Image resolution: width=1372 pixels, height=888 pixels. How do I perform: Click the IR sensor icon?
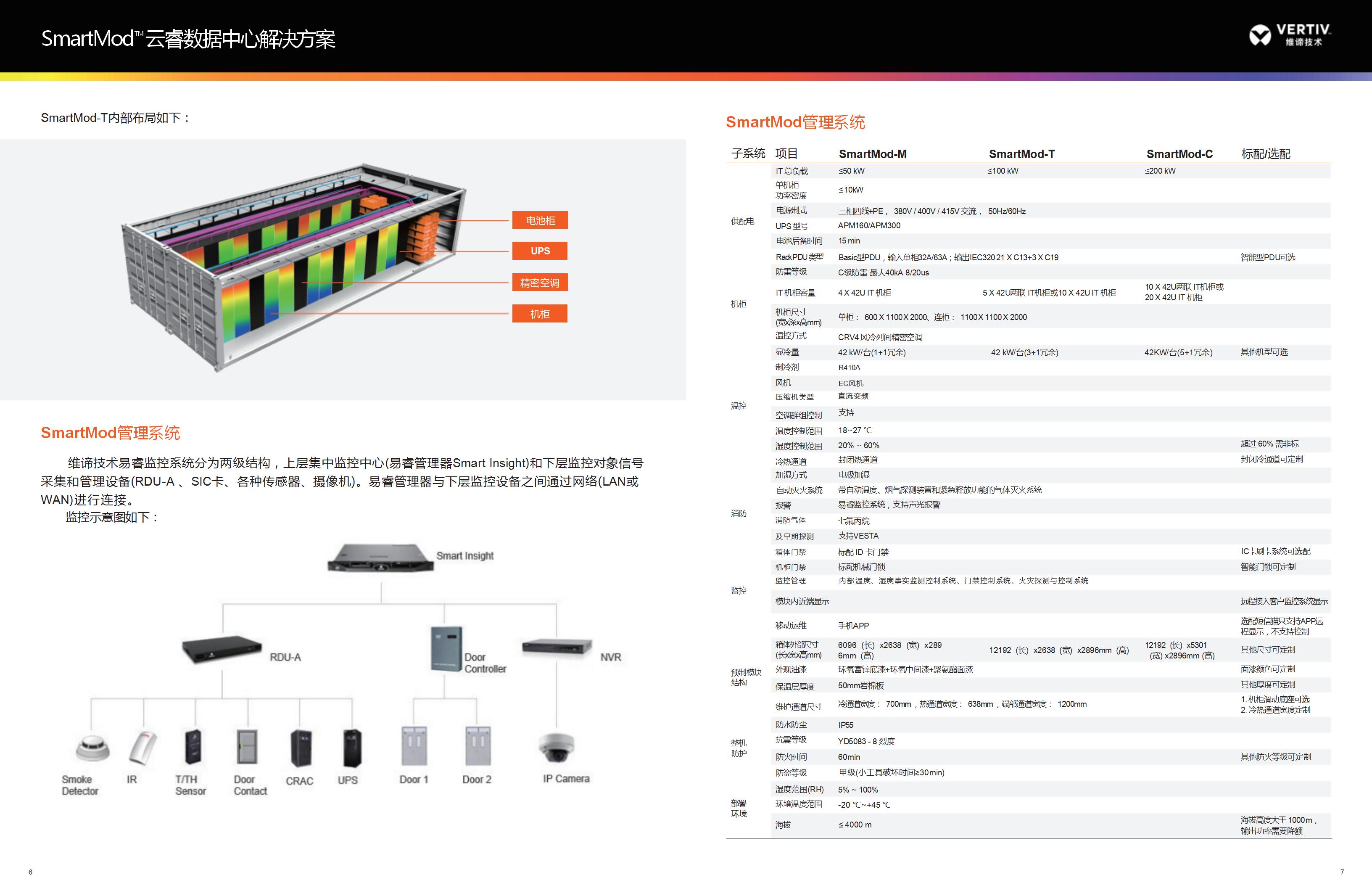point(143,748)
